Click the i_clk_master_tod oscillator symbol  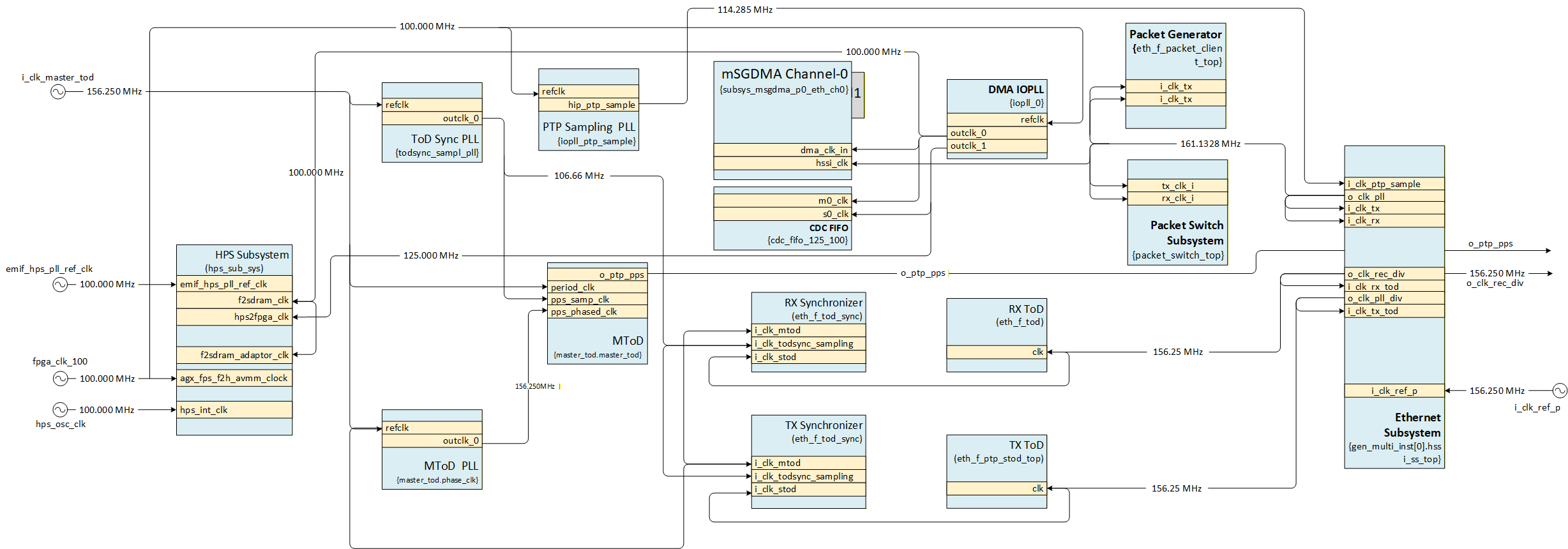tap(58, 92)
